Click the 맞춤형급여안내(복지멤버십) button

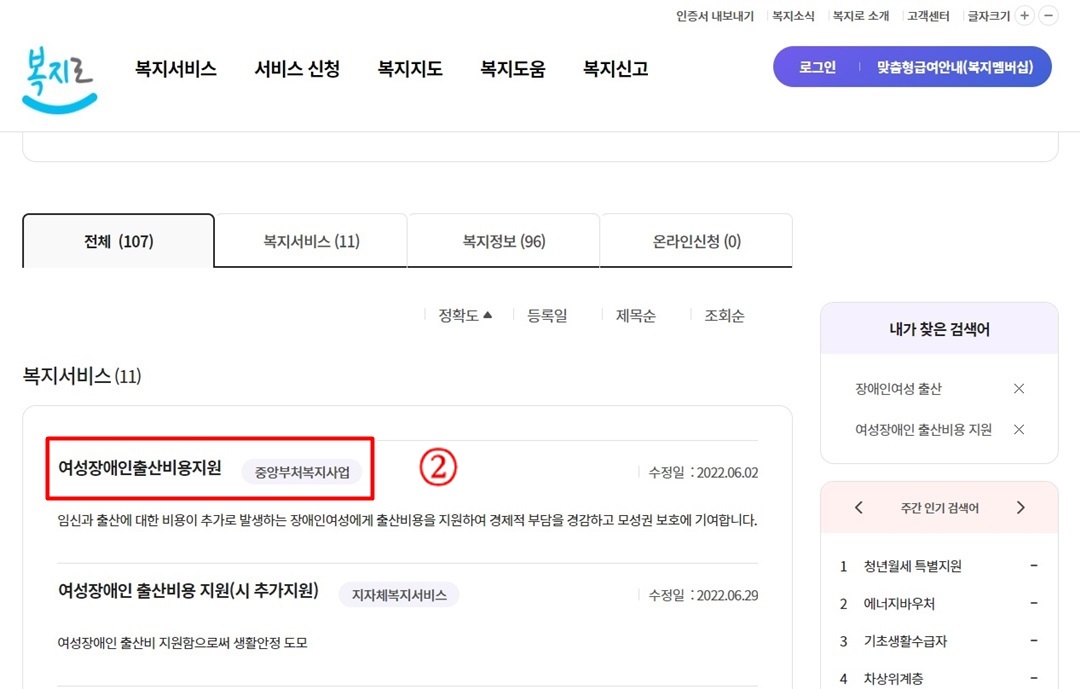point(953,66)
